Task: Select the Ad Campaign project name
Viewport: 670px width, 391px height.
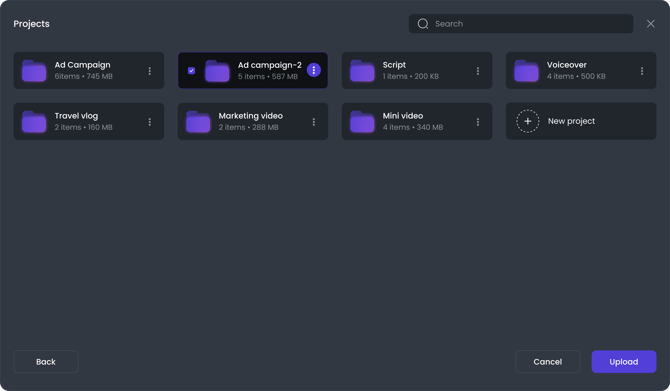Action: pos(82,65)
